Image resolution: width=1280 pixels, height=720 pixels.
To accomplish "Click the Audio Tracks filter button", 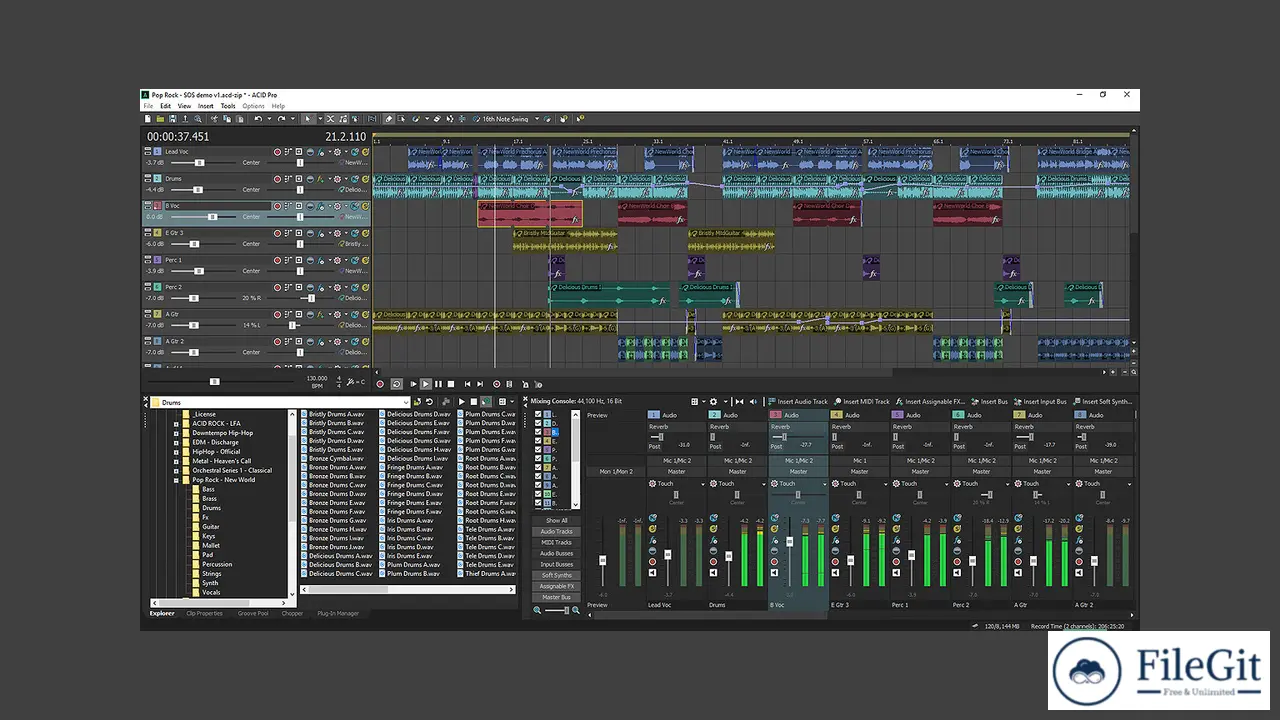I will (x=556, y=532).
